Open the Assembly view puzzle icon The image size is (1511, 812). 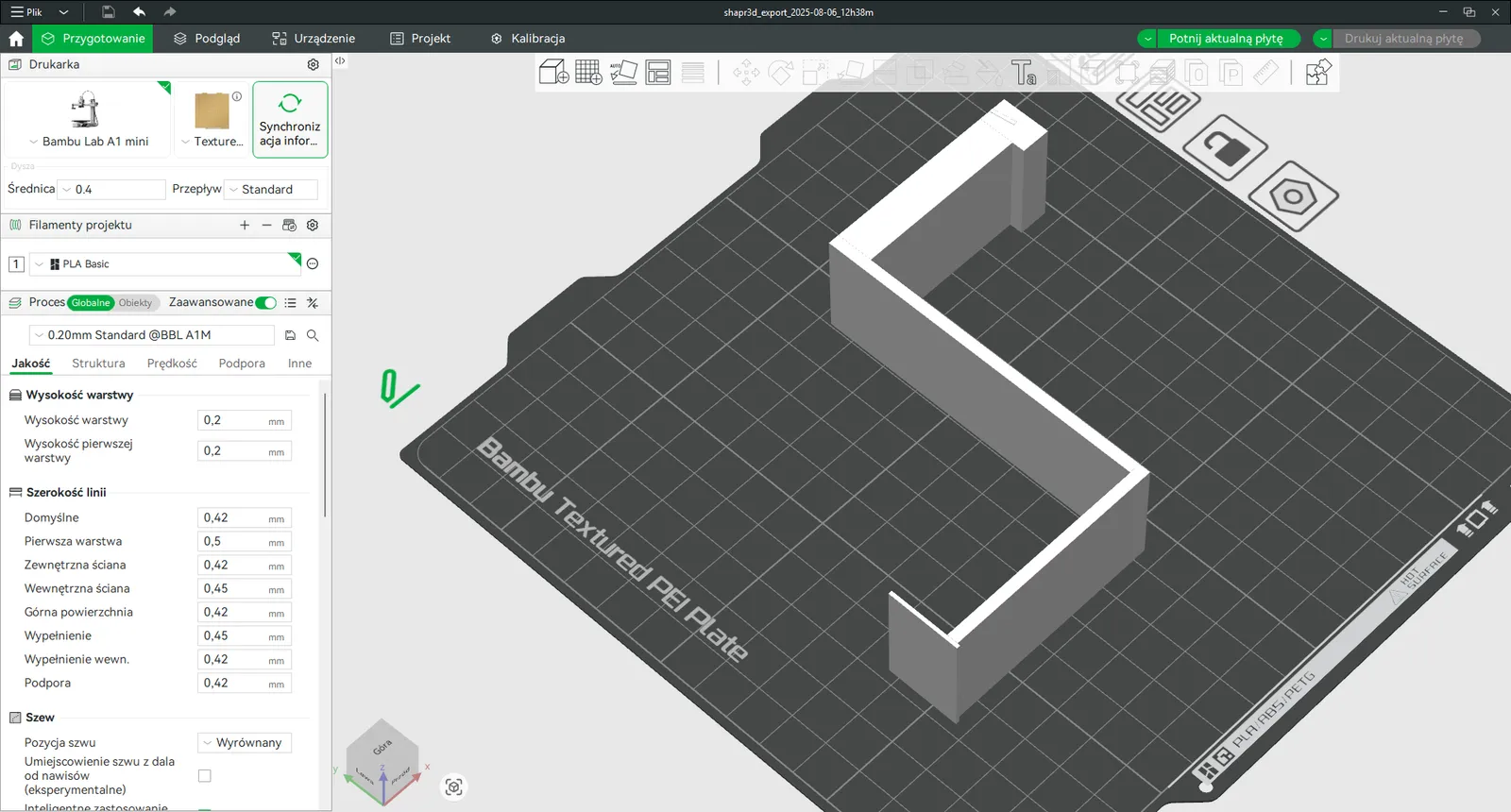pos(1318,73)
